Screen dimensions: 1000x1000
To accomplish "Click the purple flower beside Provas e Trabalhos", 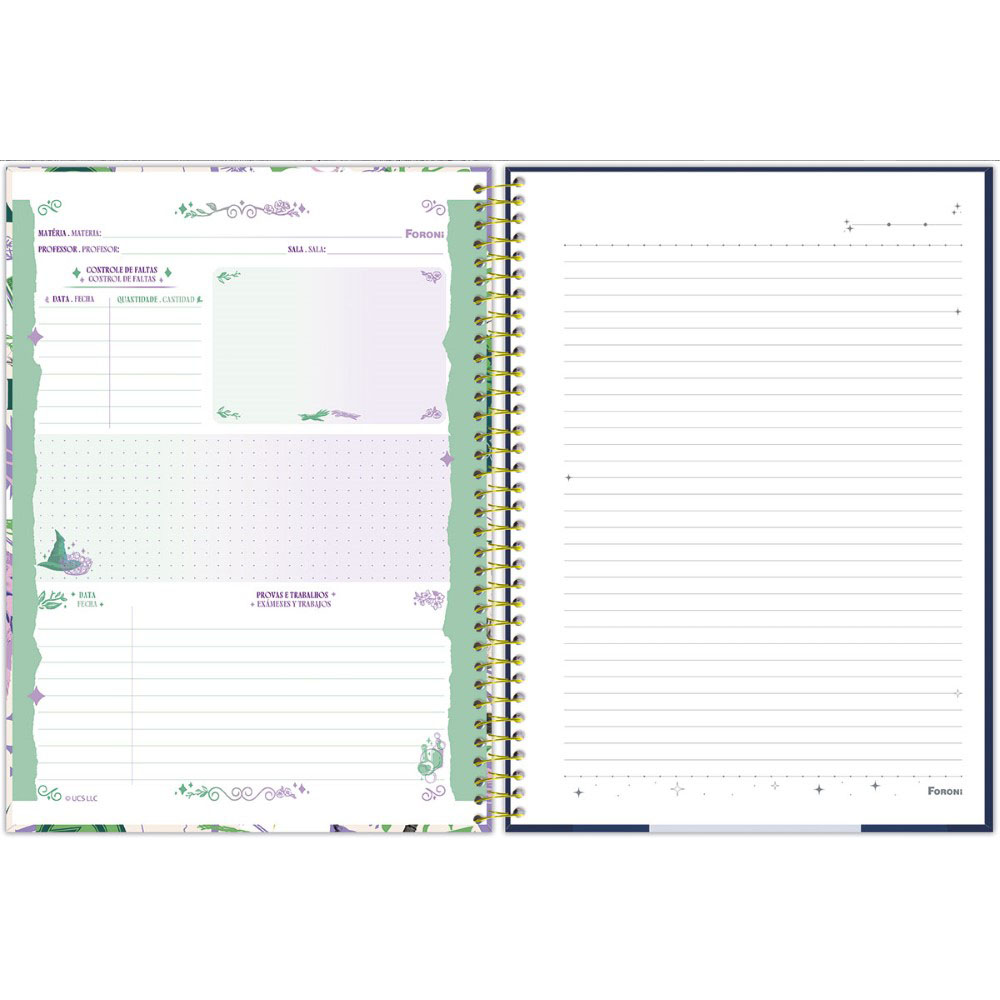I will (x=429, y=599).
